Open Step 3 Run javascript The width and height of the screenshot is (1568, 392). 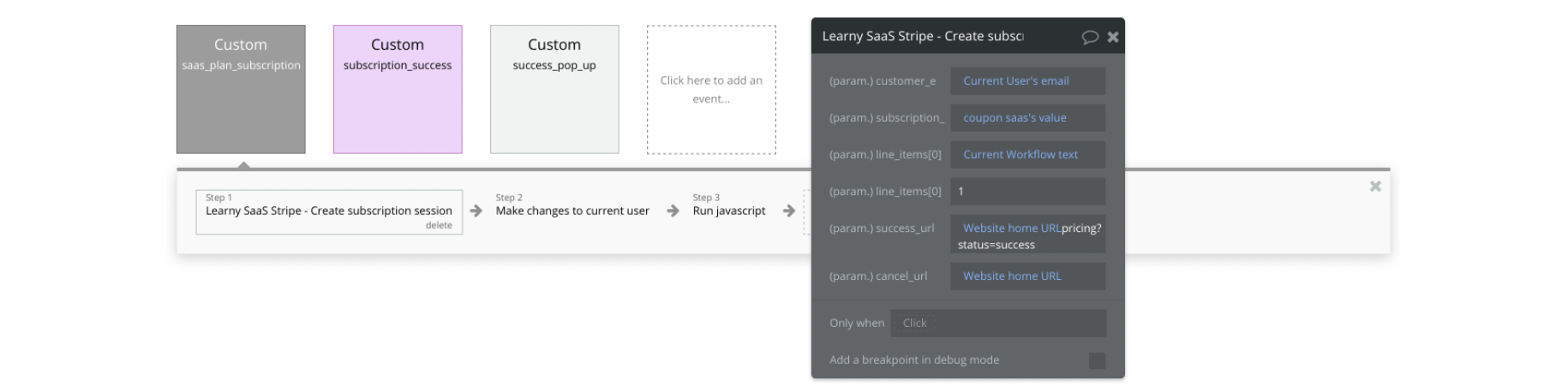[x=728, y=211]
